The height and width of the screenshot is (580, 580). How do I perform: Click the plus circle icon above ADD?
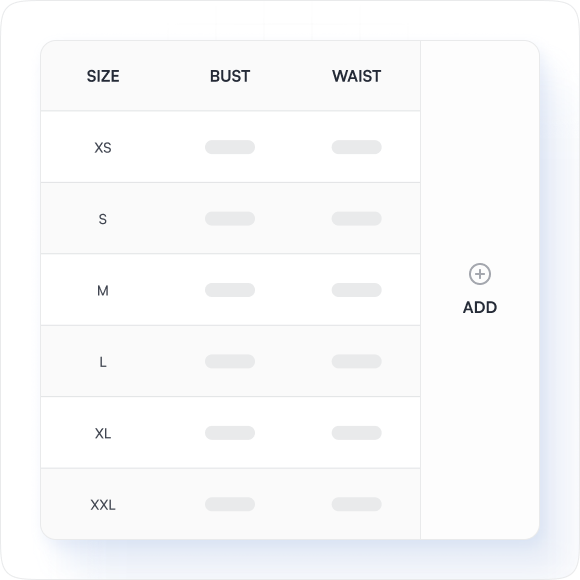[x=480, y=274]
